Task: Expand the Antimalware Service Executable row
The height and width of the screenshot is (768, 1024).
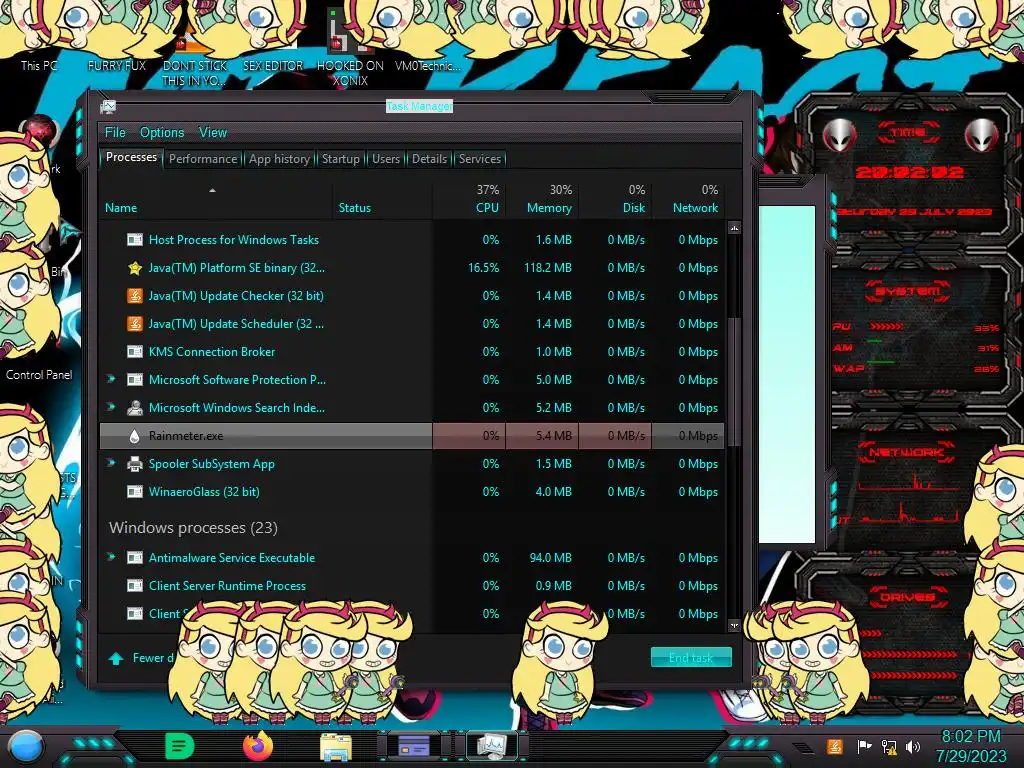Action: pos(111,558)
